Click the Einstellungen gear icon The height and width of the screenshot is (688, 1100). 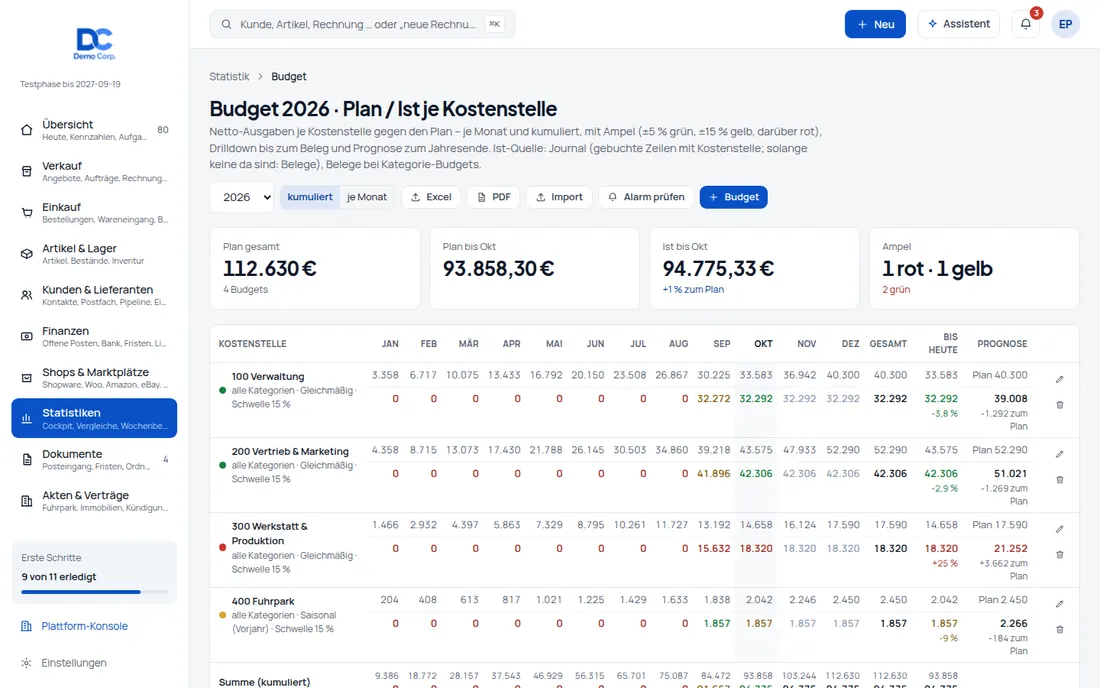[x=26, y=663]
